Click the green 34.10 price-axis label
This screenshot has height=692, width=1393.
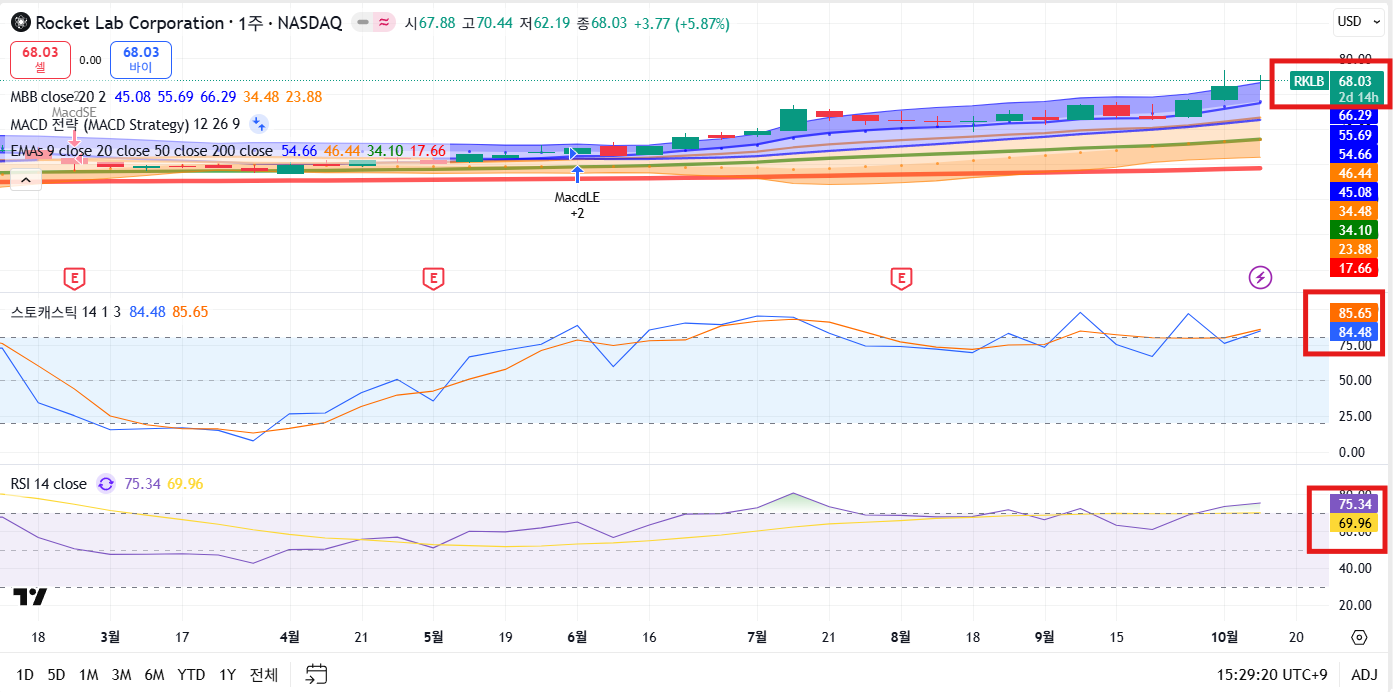1355,230
